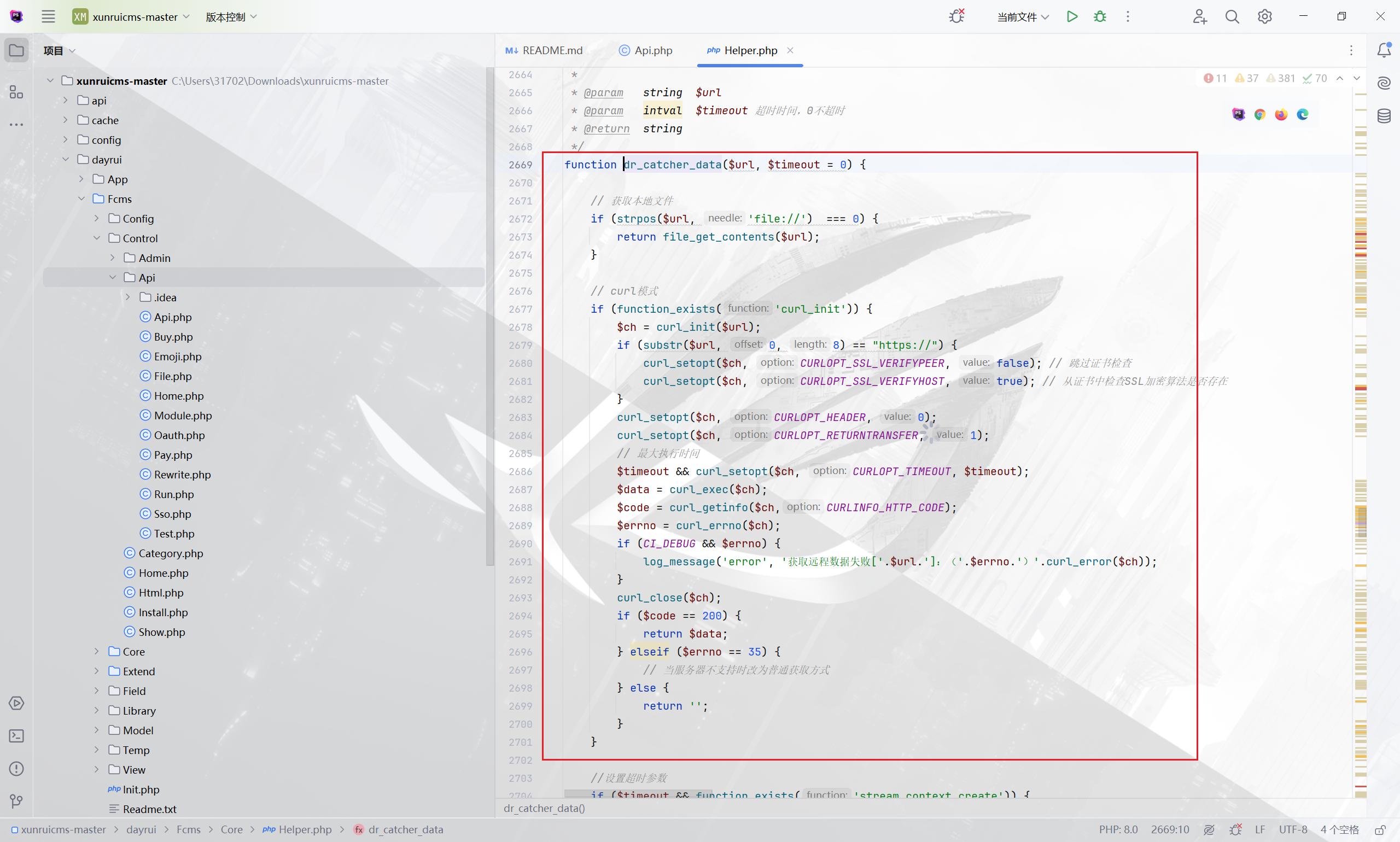Open the Services tool window

pyautogui.click(x=16, y=703)
